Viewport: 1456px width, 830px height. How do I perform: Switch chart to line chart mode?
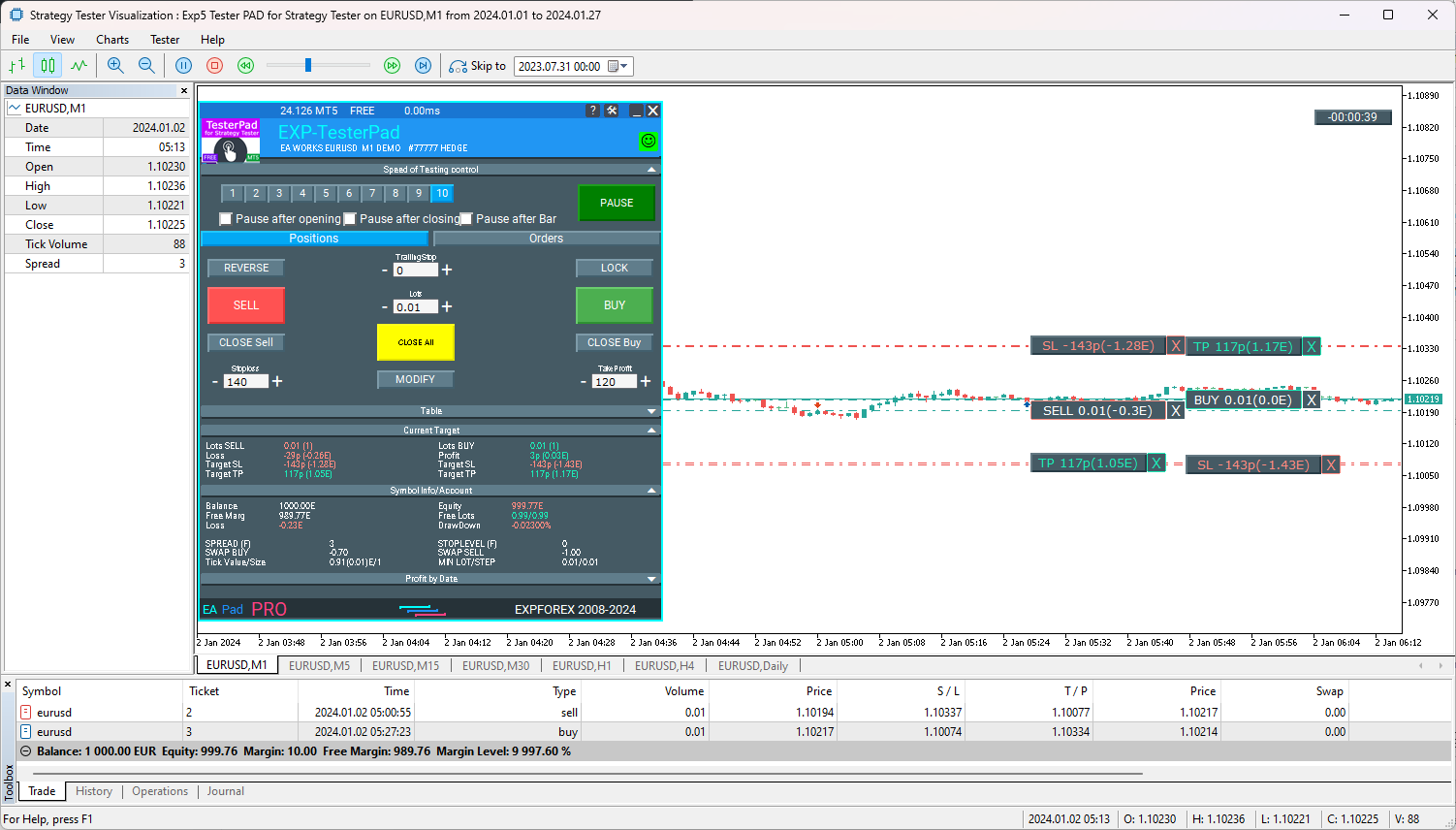(78, 66)
